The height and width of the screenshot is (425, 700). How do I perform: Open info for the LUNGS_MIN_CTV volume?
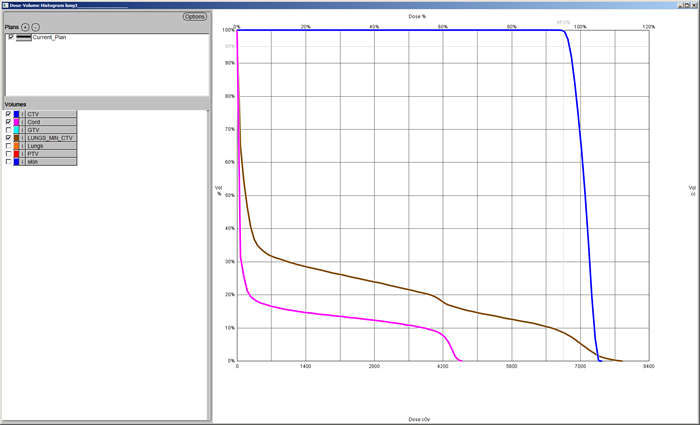(23, 138)
